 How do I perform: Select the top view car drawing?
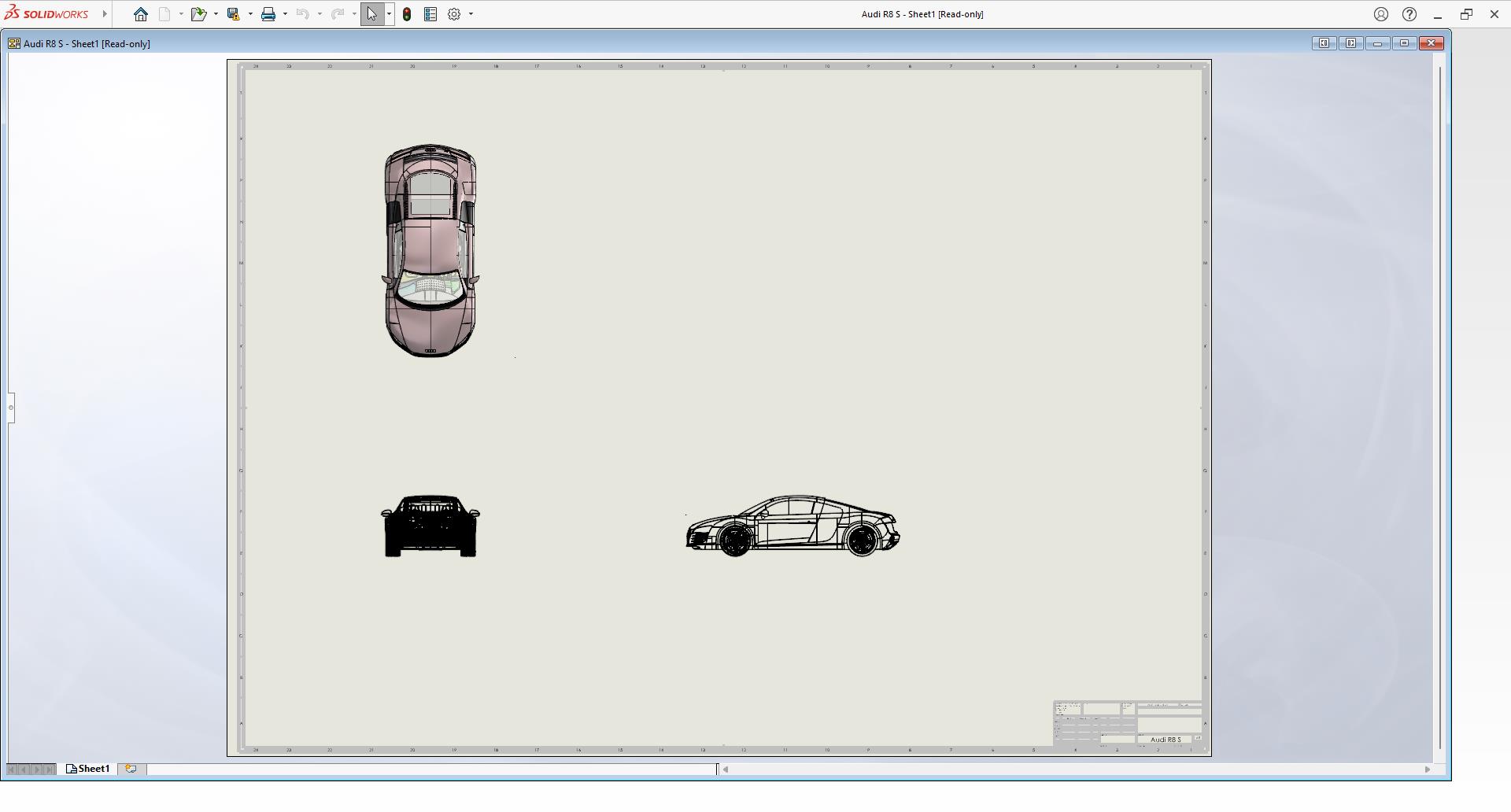430,250
